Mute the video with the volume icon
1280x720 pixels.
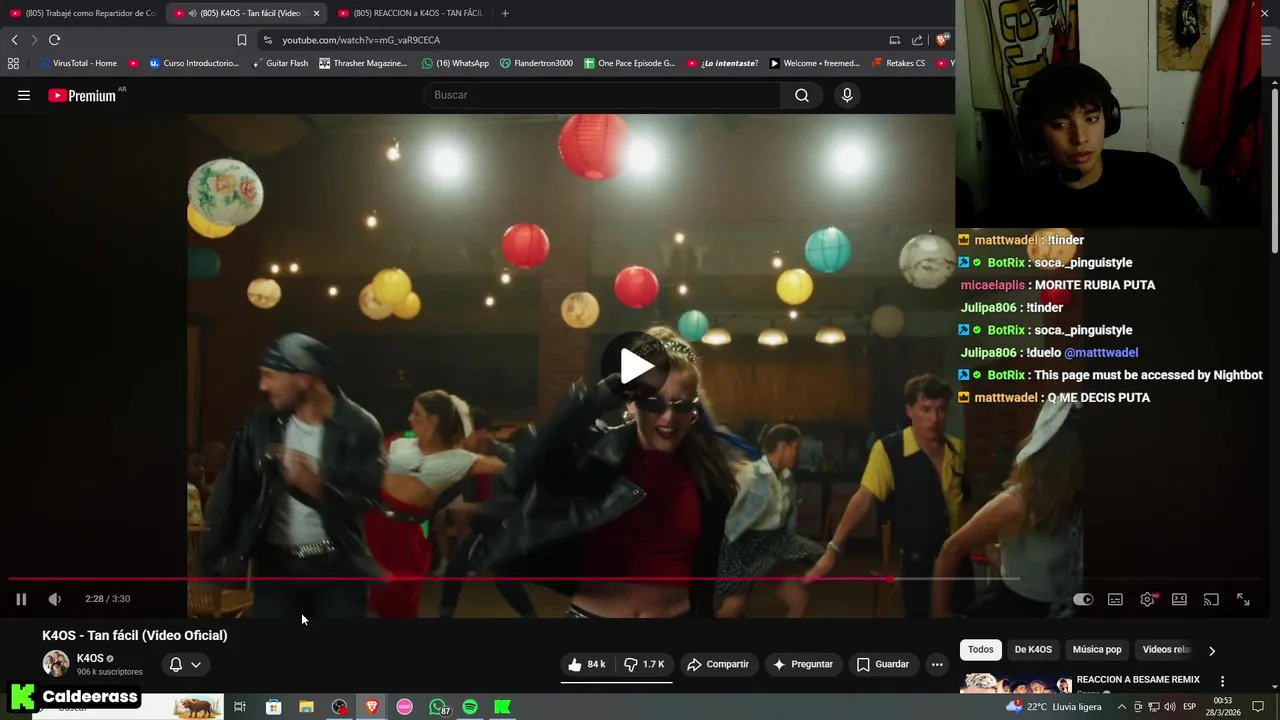55,599
